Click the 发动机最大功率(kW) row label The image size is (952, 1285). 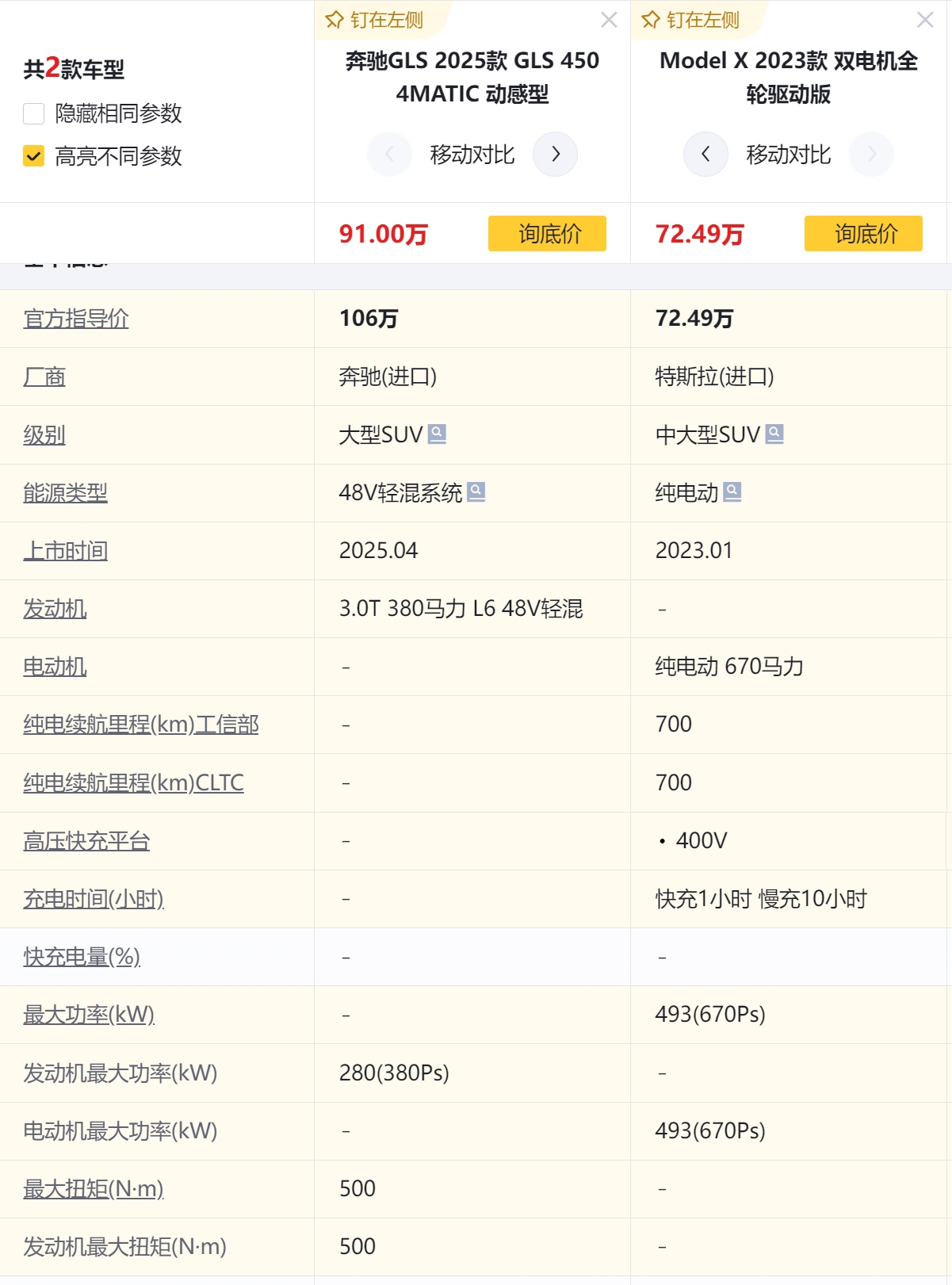pos(120,1073)
